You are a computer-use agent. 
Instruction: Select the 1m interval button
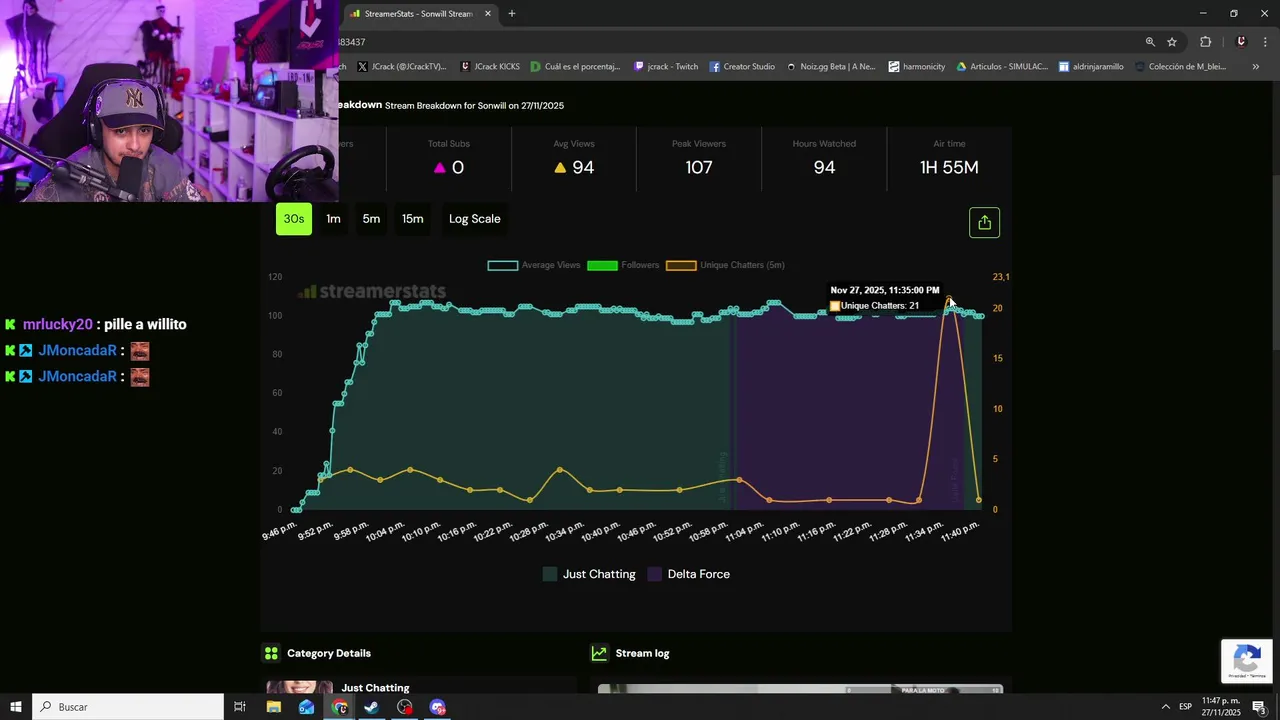(x=333, y=219)
